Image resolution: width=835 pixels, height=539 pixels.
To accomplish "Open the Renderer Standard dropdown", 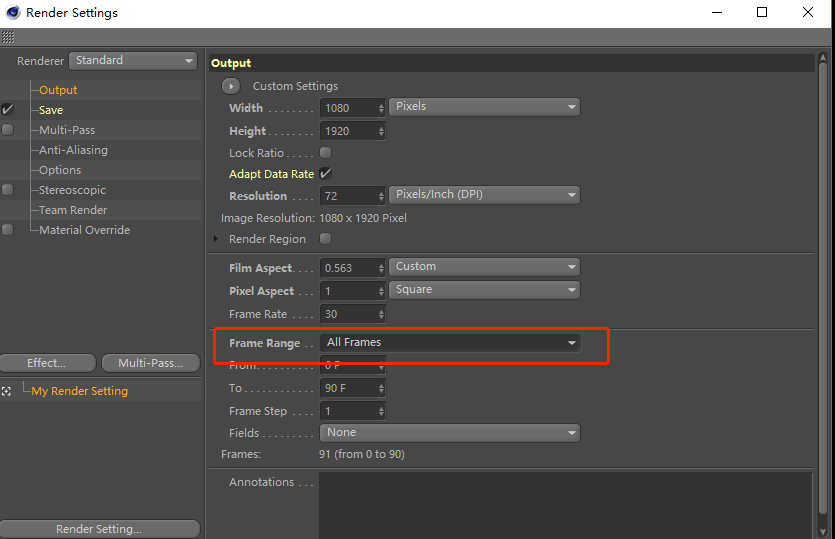I will [x=133, y=61].
